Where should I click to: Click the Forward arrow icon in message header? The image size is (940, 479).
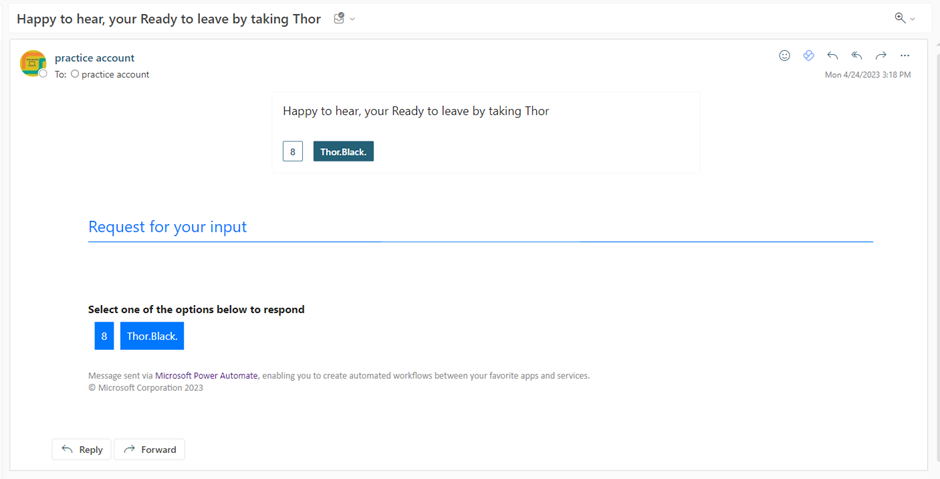pyautogui.click(x=881, y=56)
